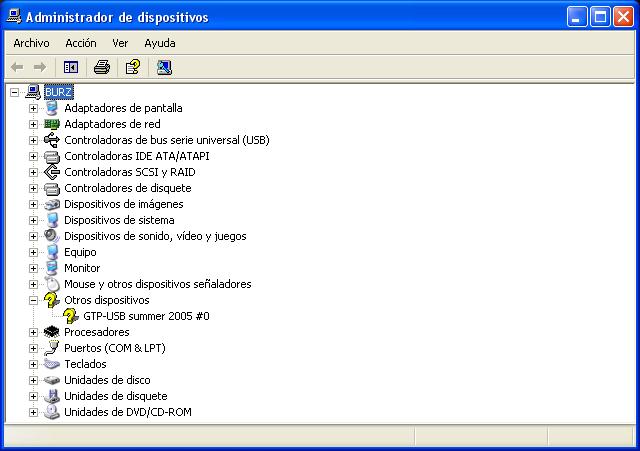The height and width of the screenshot is (451, 640).
Task: Click the Procesadores chip icon
Action: [52, 332]
